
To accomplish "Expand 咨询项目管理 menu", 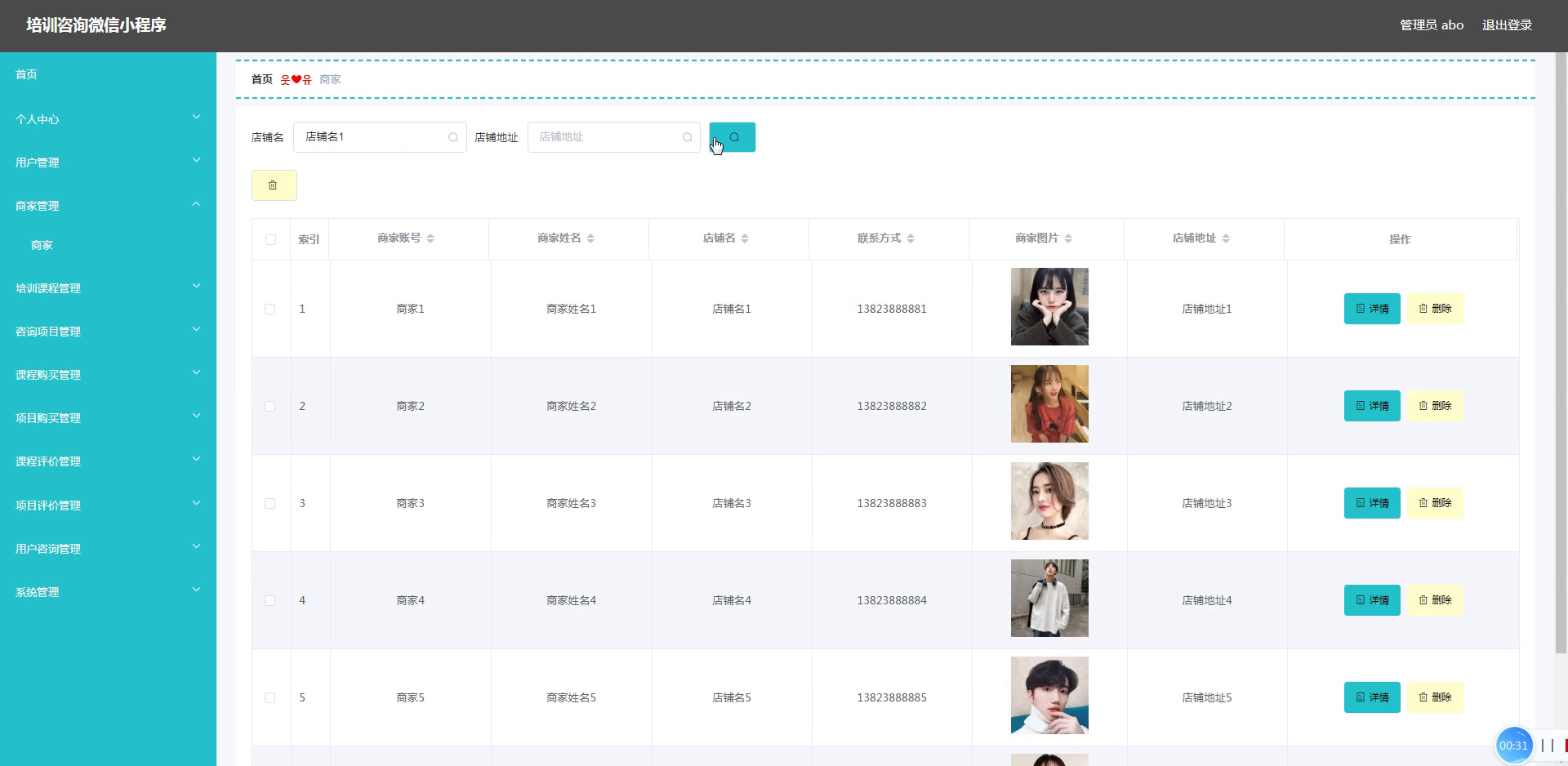I will click(x=108, y=331).
